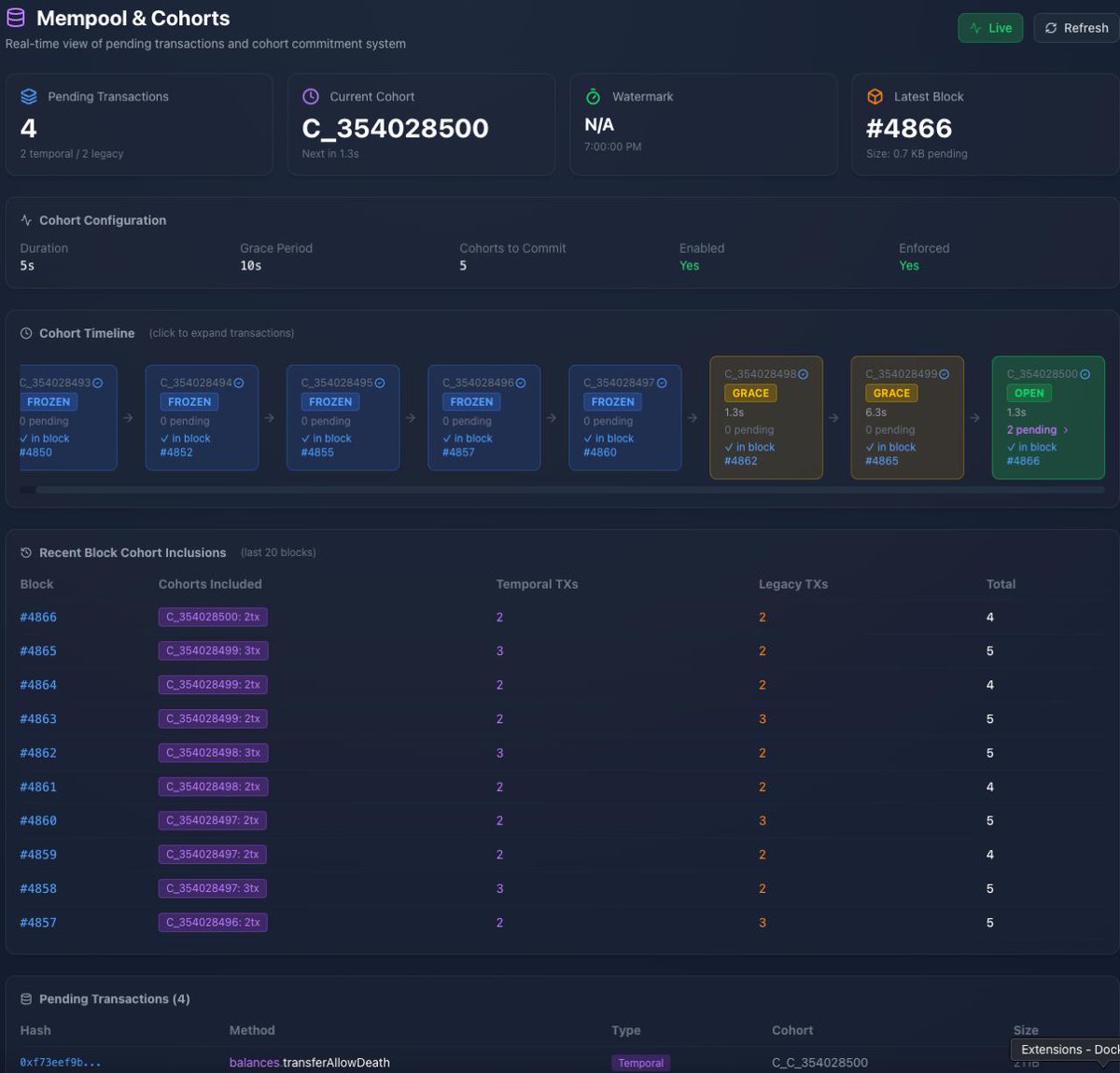Open block #4858 link in table

(x=38, y=888)
